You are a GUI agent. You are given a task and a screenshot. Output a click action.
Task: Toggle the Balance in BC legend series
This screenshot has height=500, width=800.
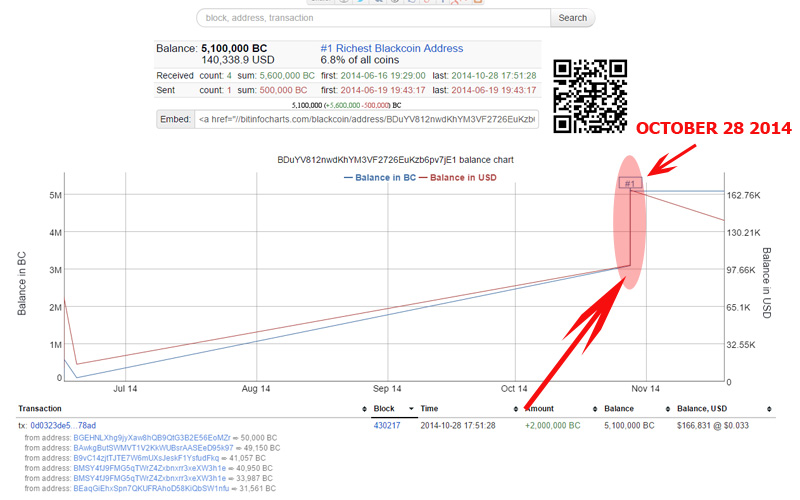380,178
